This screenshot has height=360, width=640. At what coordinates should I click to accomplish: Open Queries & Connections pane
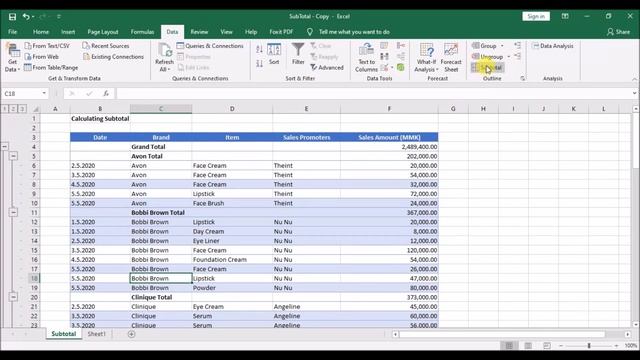[x=210, y=46]
